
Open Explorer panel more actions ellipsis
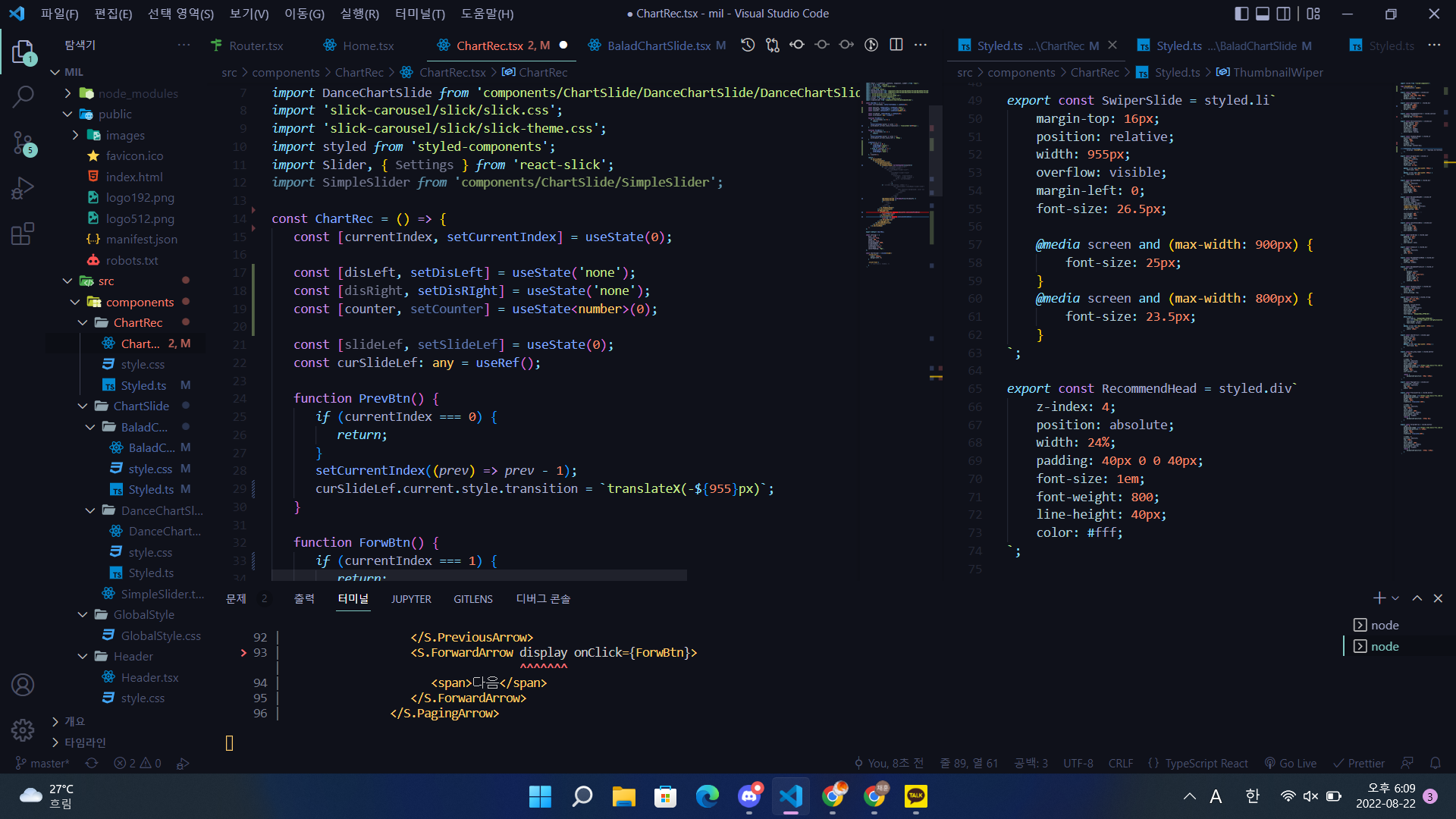point(184,45)
